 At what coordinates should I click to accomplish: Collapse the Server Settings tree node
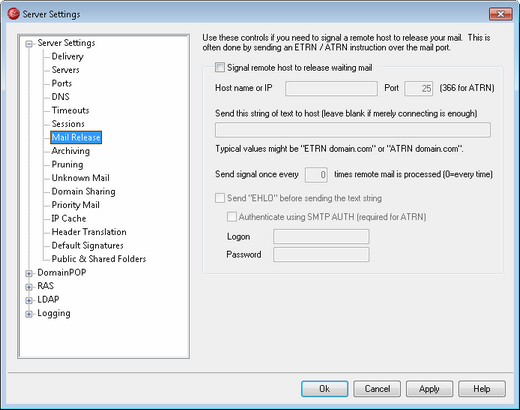pyautogui.click(x=29, y=43)
